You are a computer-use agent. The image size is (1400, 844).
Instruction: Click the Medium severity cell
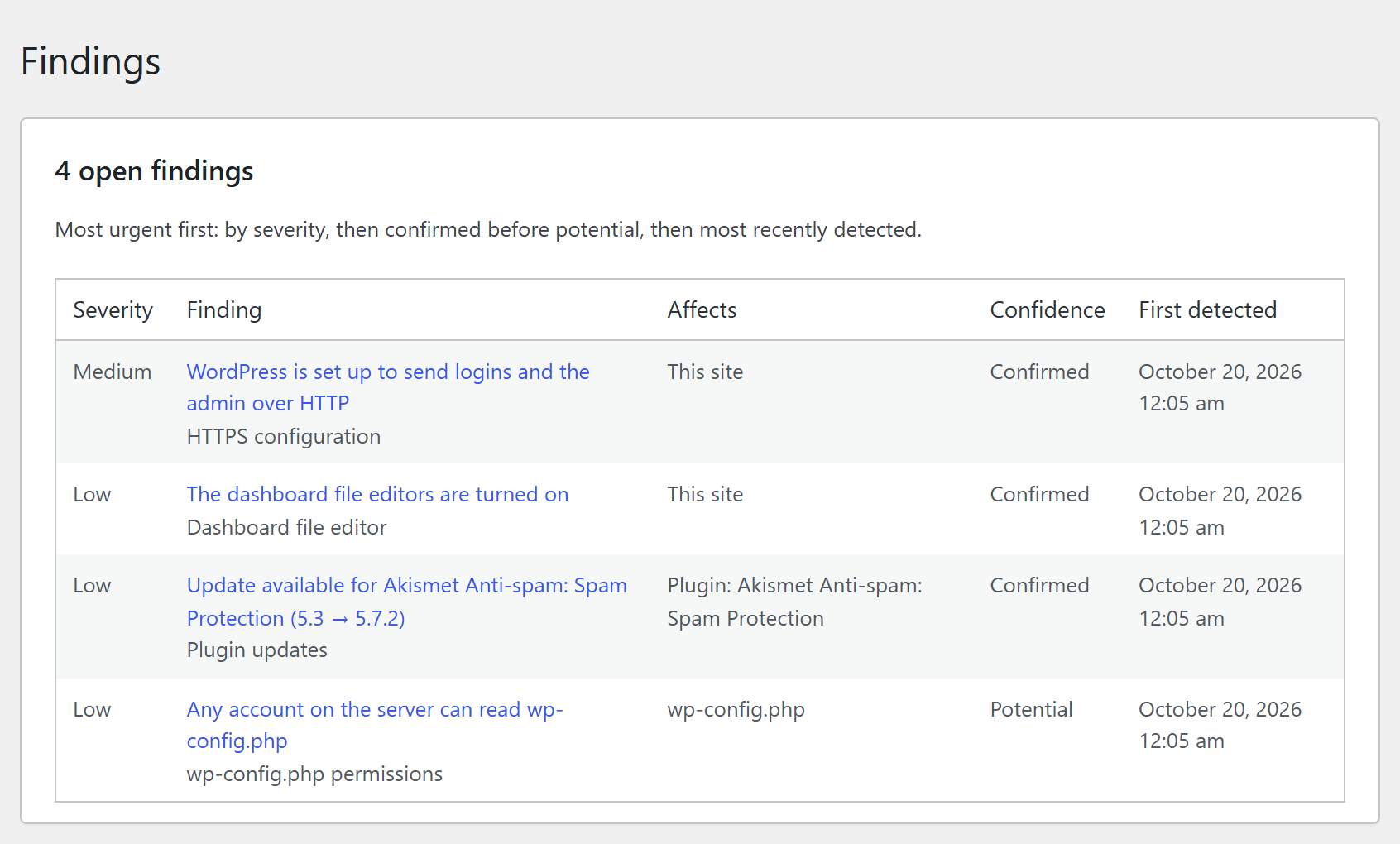[113, 372]
